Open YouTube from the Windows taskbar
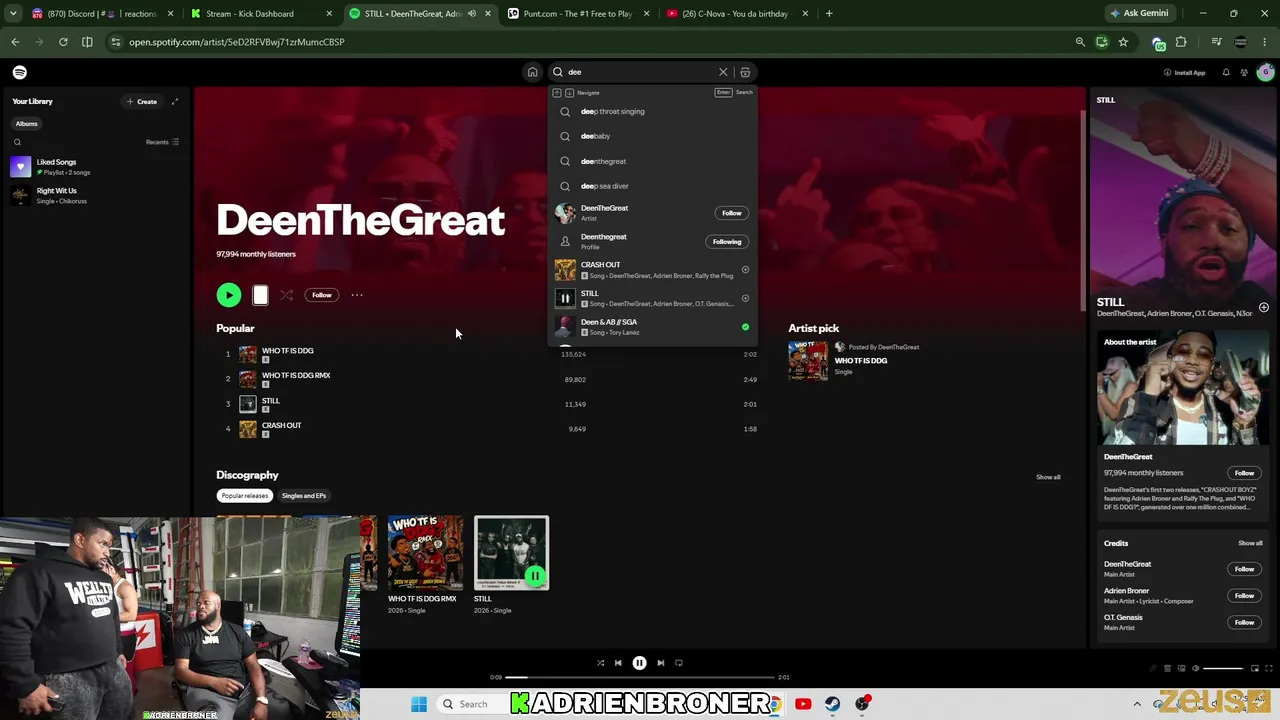Viewport: 1280px width, 720px height. [x=803, y=704]
